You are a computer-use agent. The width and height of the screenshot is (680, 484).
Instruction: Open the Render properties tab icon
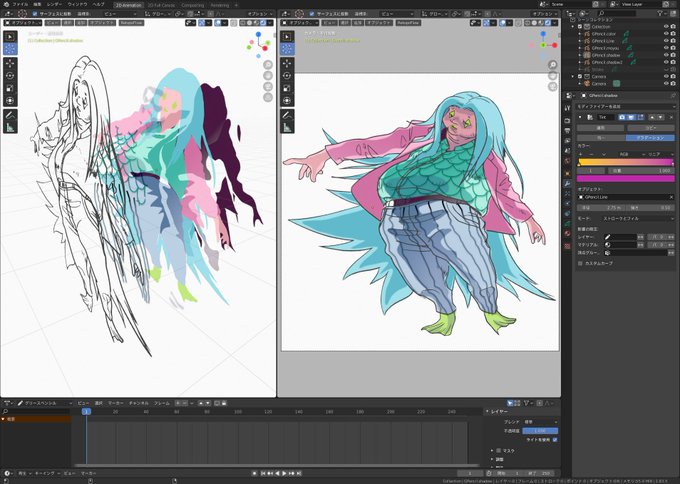point(567,121)
